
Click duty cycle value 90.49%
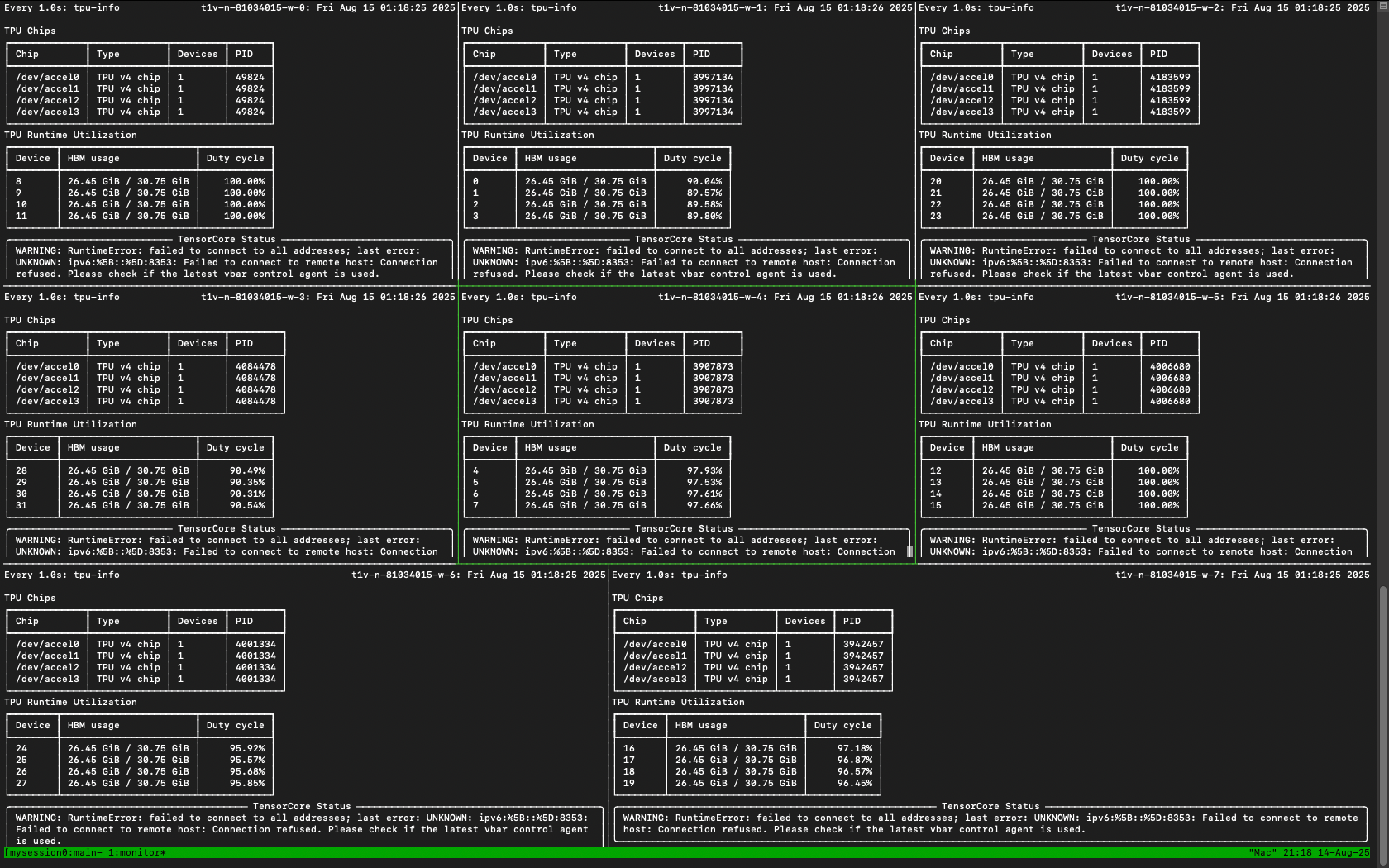click(247, 470)
